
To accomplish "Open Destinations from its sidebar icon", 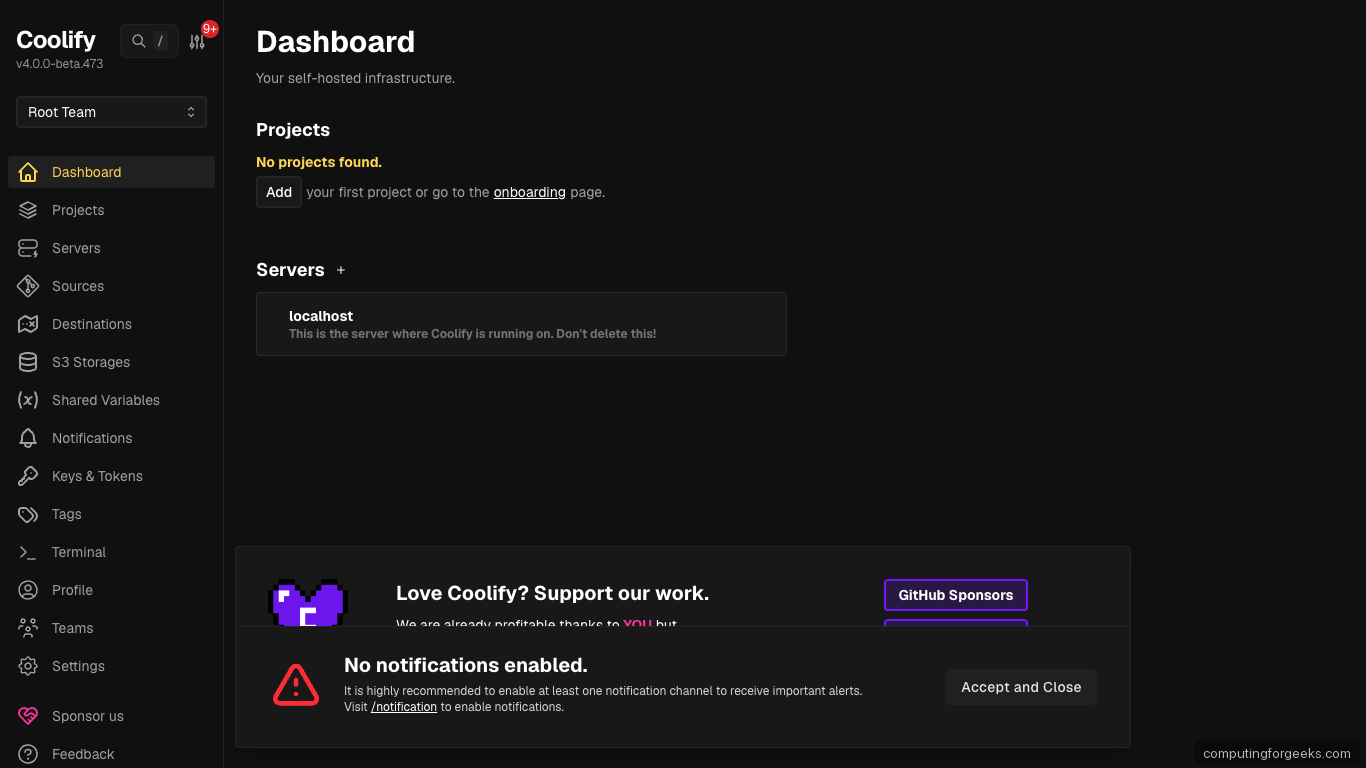I will [x=28, y=324].
